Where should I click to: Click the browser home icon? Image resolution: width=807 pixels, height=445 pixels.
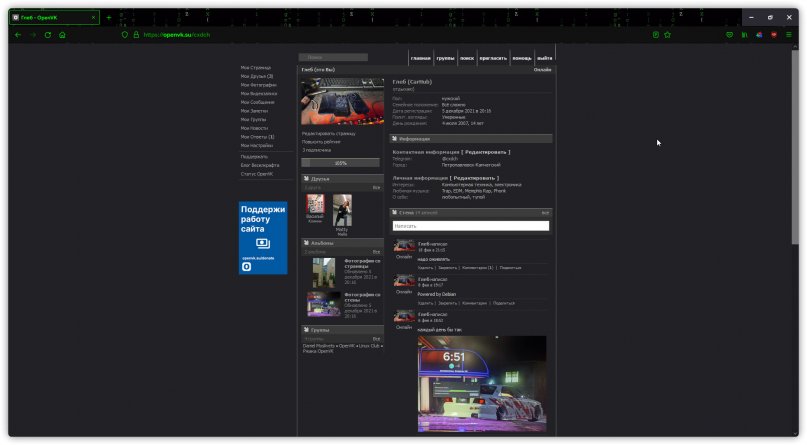pyautogui.click(x=62, y=35)
